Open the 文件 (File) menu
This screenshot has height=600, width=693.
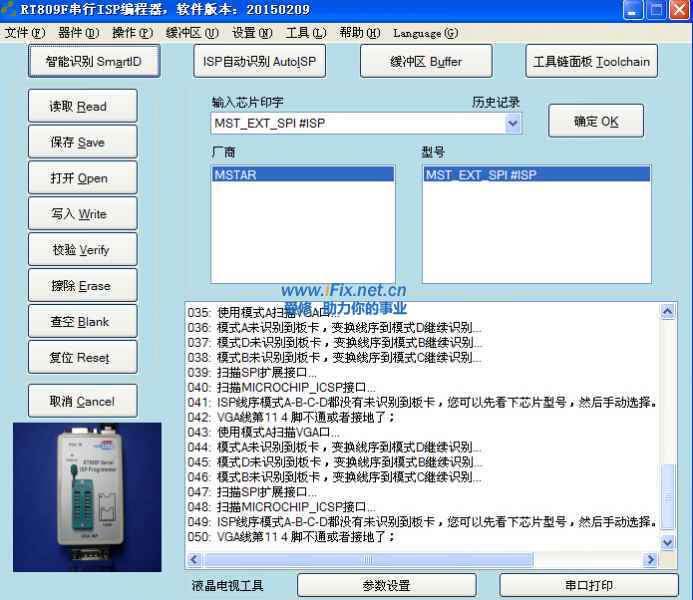[24, 33]
